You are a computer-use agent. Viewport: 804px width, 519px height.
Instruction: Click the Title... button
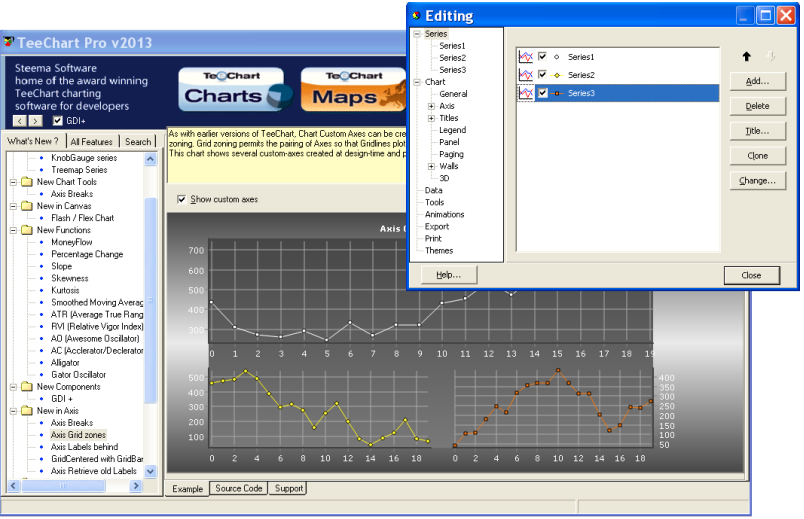(x=757, y=131)
